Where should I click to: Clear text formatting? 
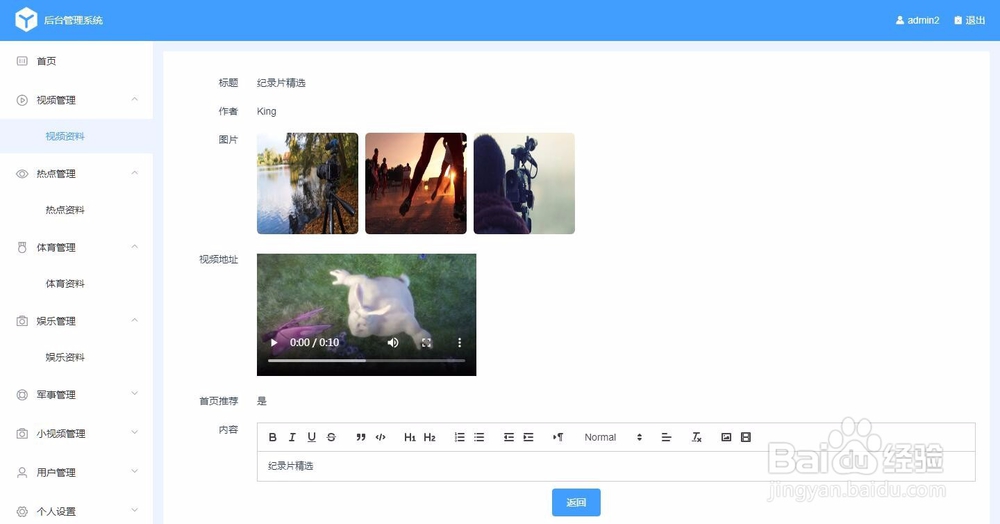[696, 437]
